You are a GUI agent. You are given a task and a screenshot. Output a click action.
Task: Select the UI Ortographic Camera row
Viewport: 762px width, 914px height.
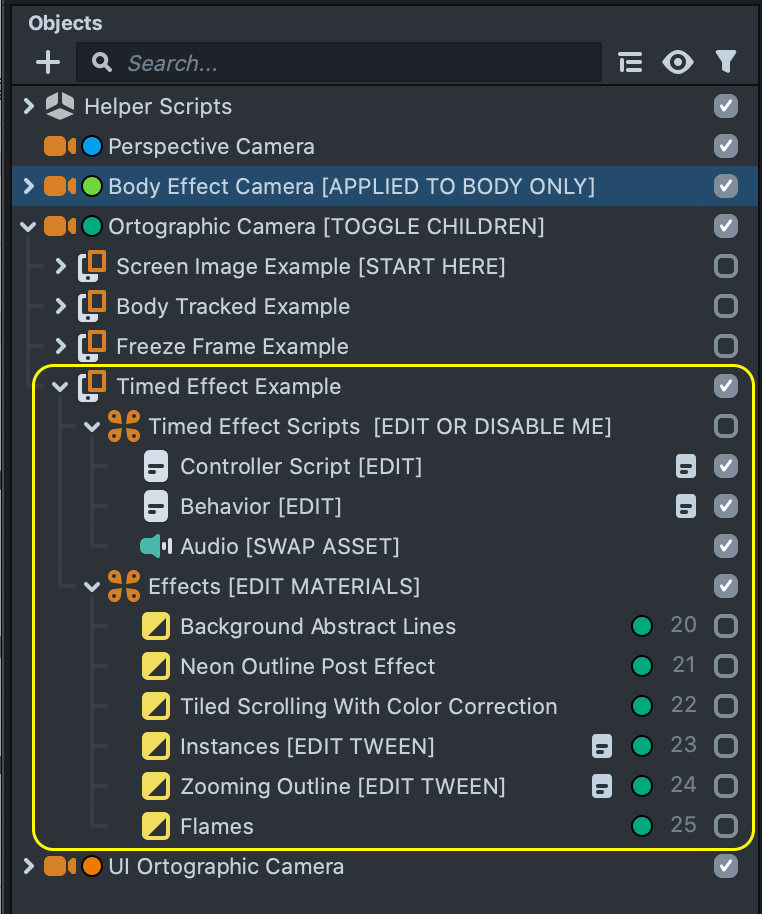225,867
